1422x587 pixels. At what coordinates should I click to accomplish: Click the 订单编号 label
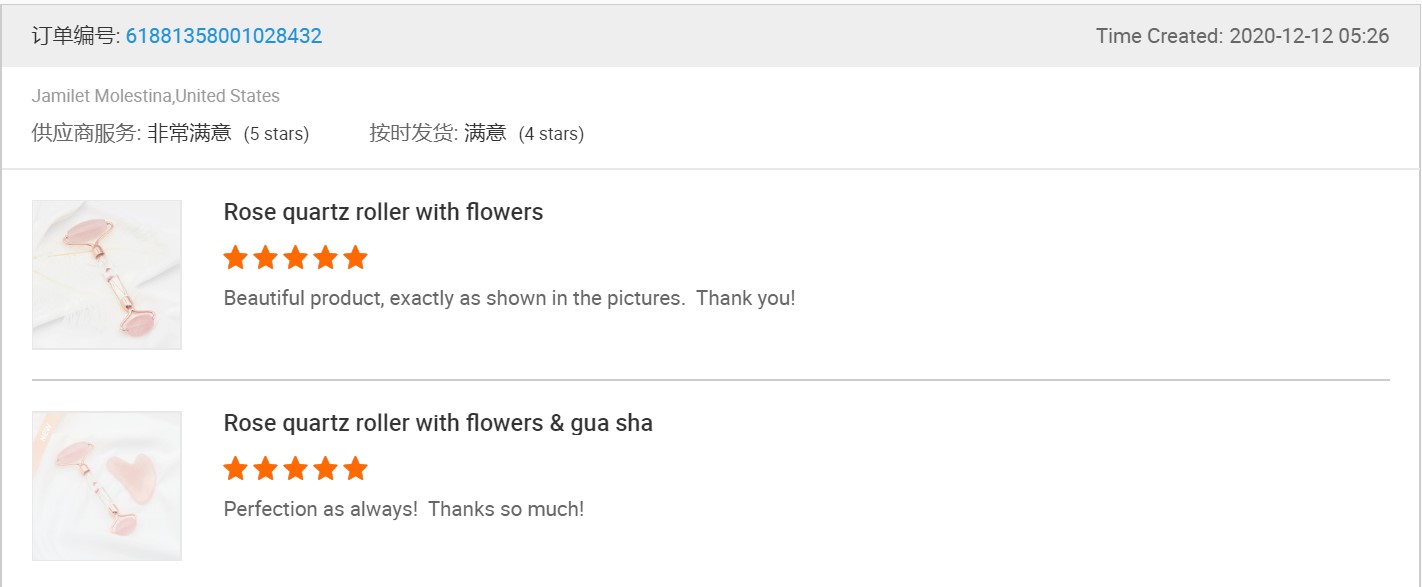(75, 36)
